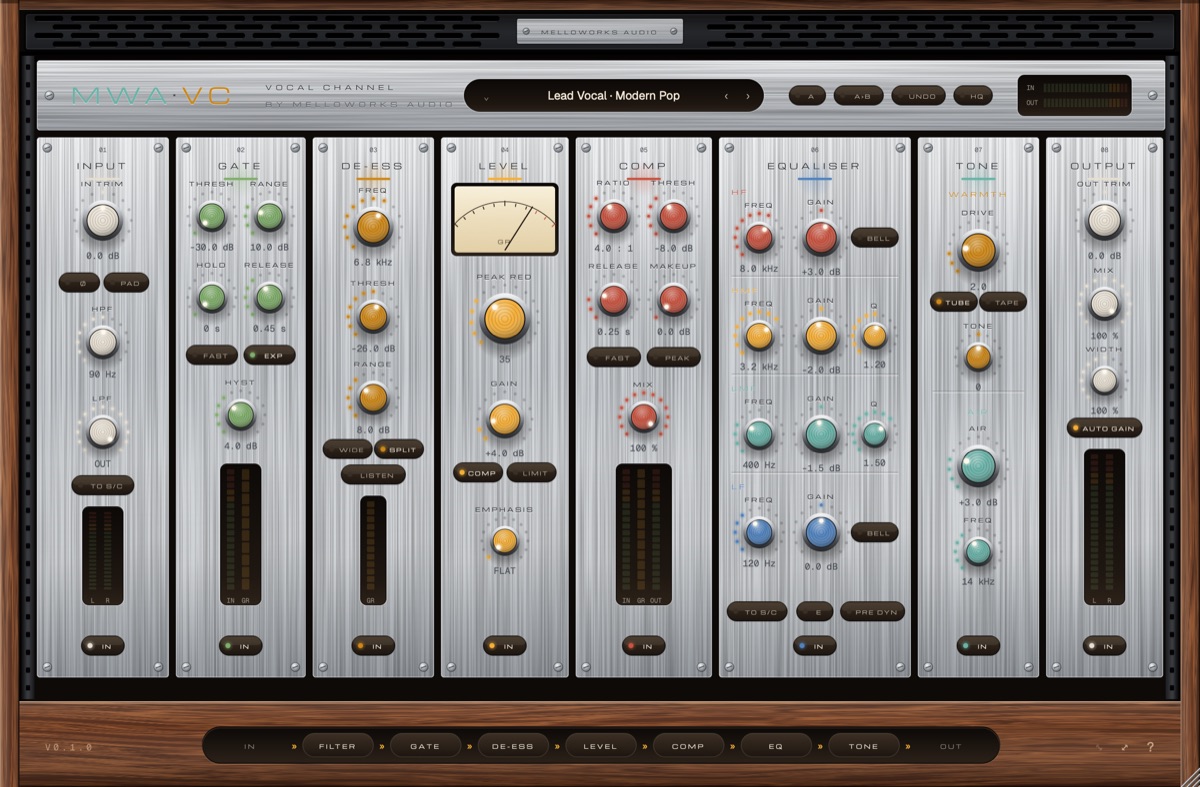Image resolution: width=1200 pixels, height=787 pixels.
Task: Select WIDE mode in De-Ess
Action: pos(347,450)
